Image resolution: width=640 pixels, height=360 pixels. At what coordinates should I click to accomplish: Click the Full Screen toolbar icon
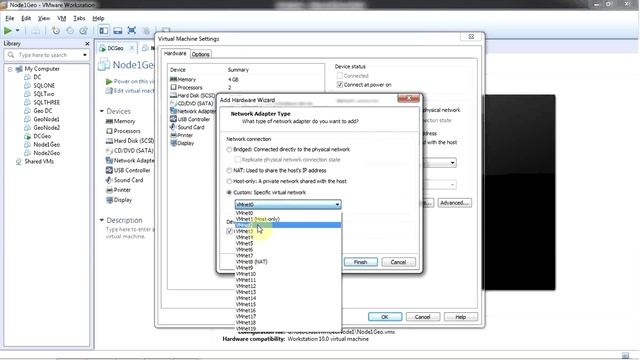(x=131, y=31)
